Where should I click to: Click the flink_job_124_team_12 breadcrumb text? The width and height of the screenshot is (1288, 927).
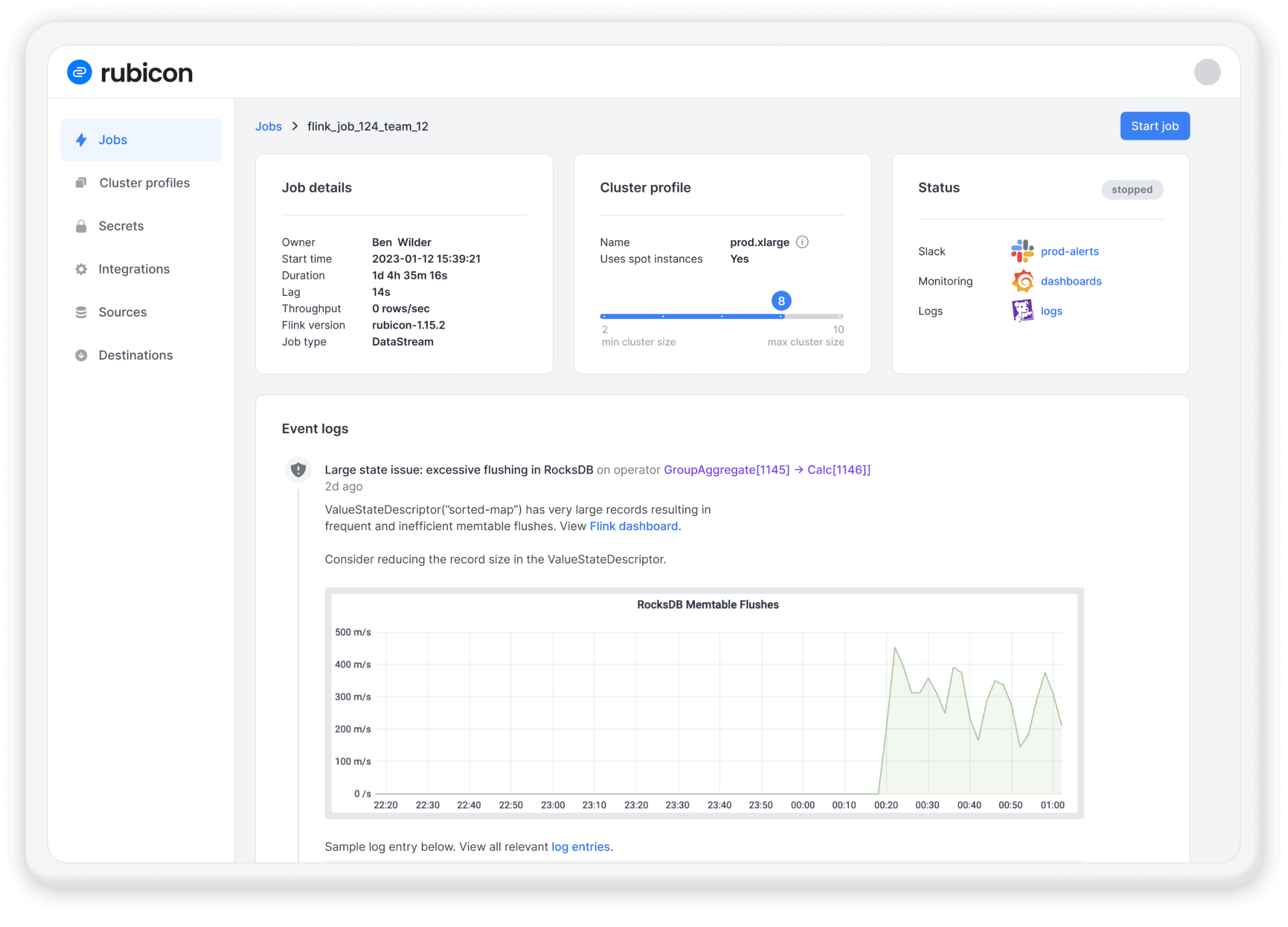coord(368,127)
